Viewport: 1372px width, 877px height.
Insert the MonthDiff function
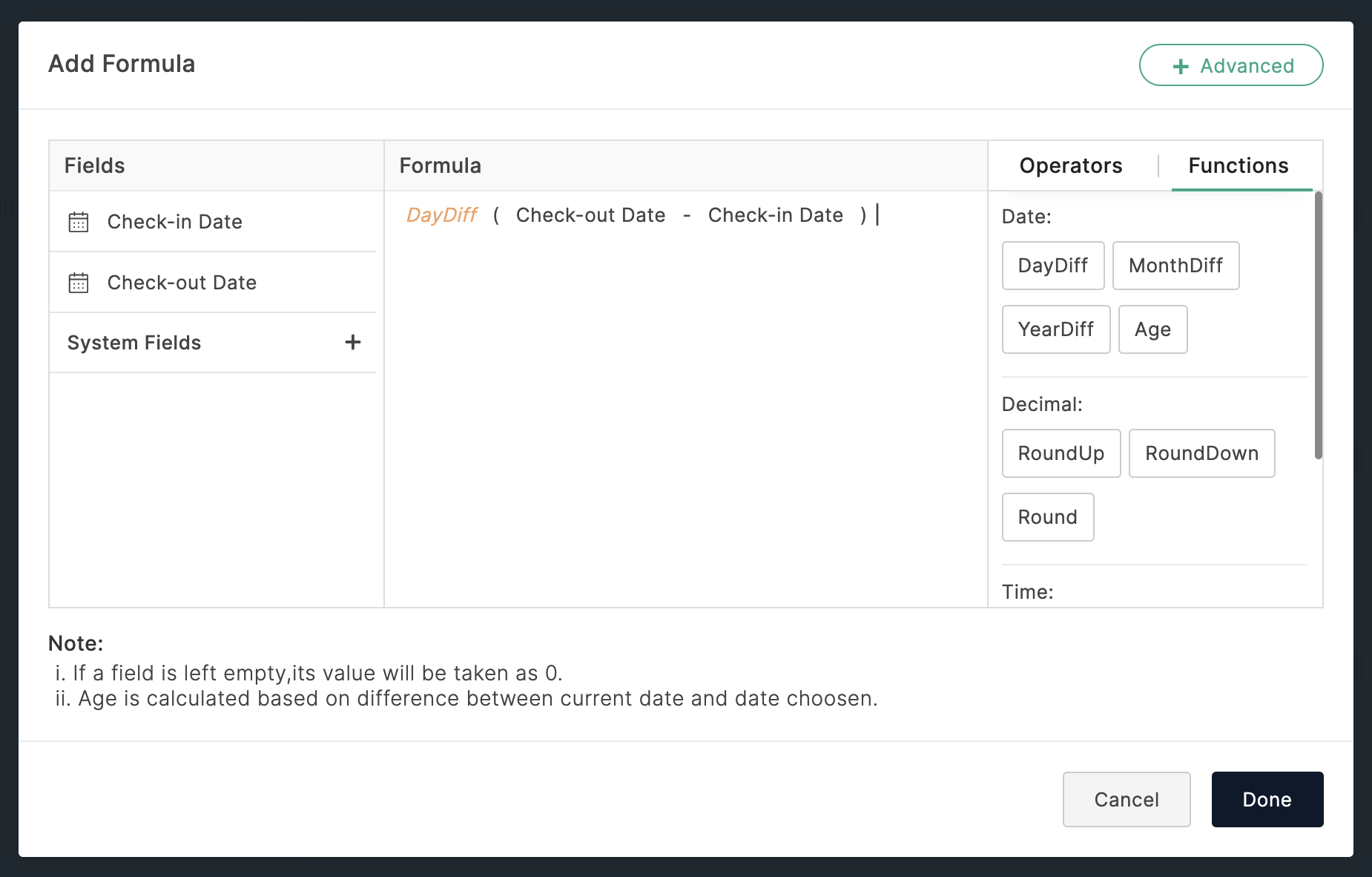coord(1175,266)
